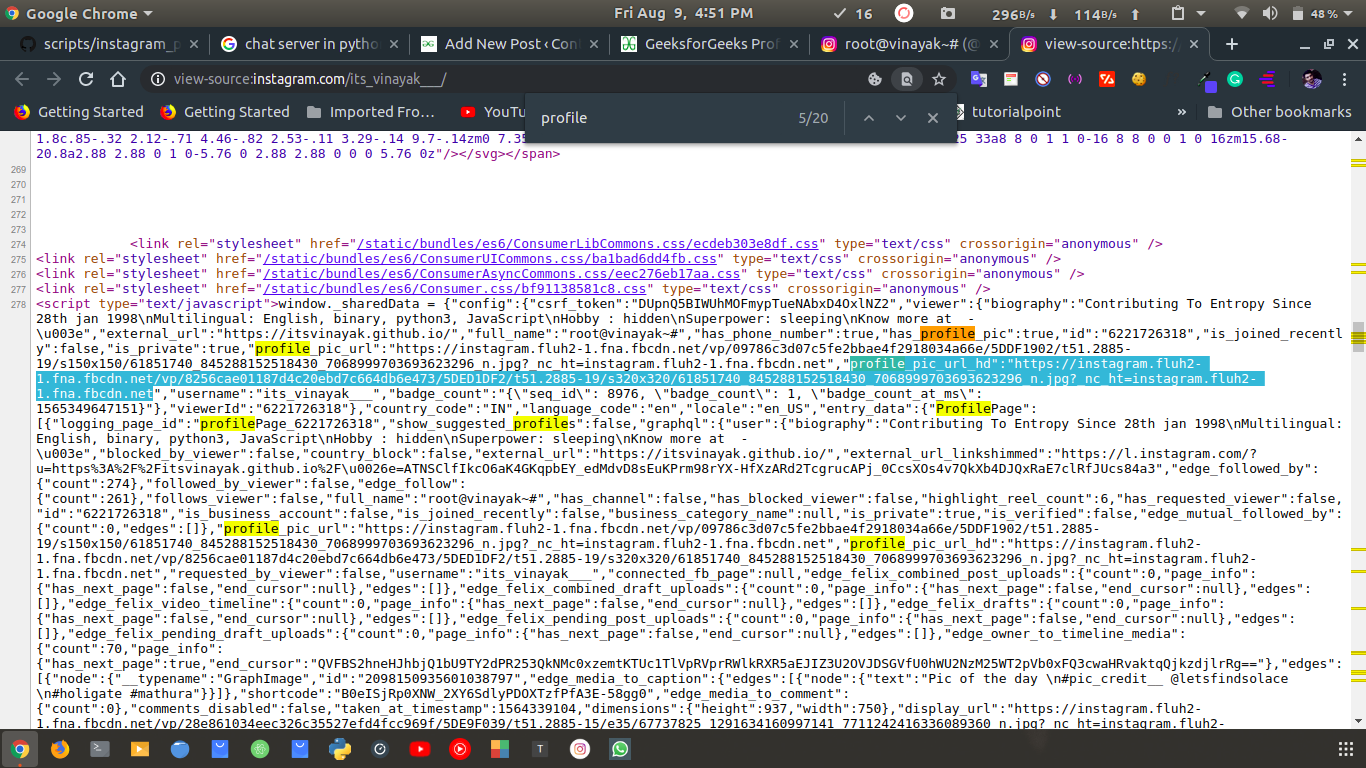Open Chrome three-dot menu

click(x=1345, y=79)
